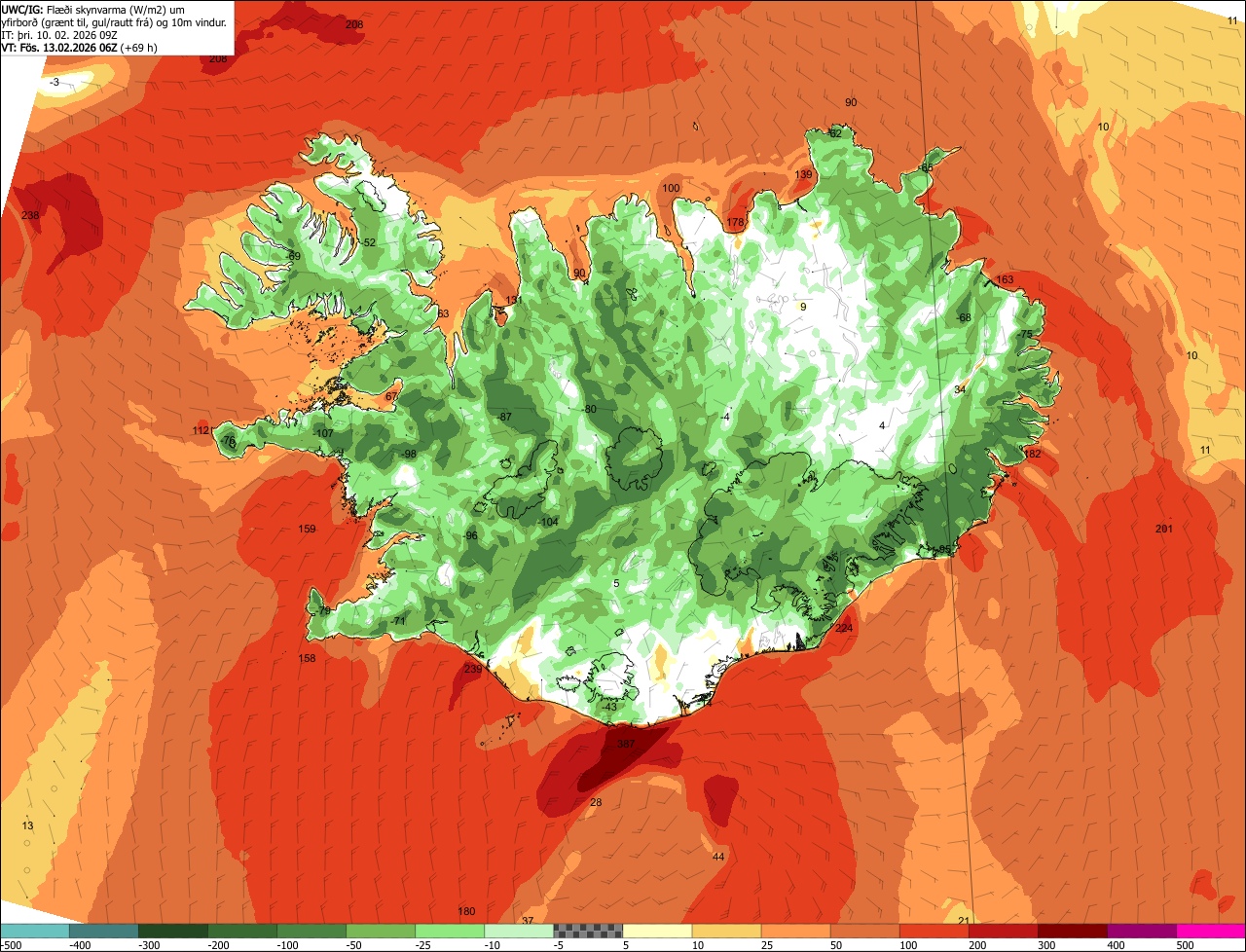1246x952 pixels.
Task: Click the 180 value near the bottom edge
Action: [466, 911]
